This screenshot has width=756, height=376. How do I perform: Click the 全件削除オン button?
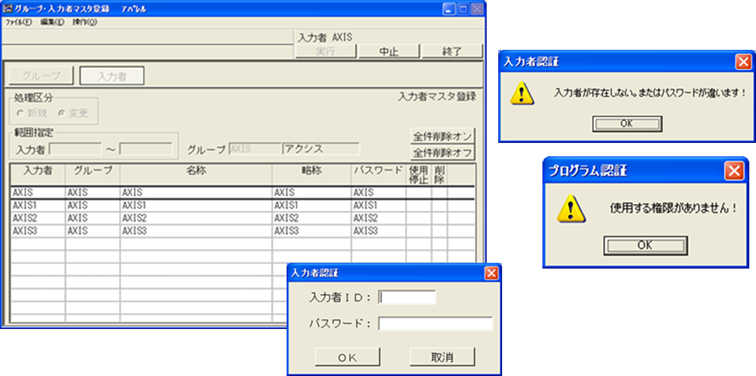(x=442, y=135)
